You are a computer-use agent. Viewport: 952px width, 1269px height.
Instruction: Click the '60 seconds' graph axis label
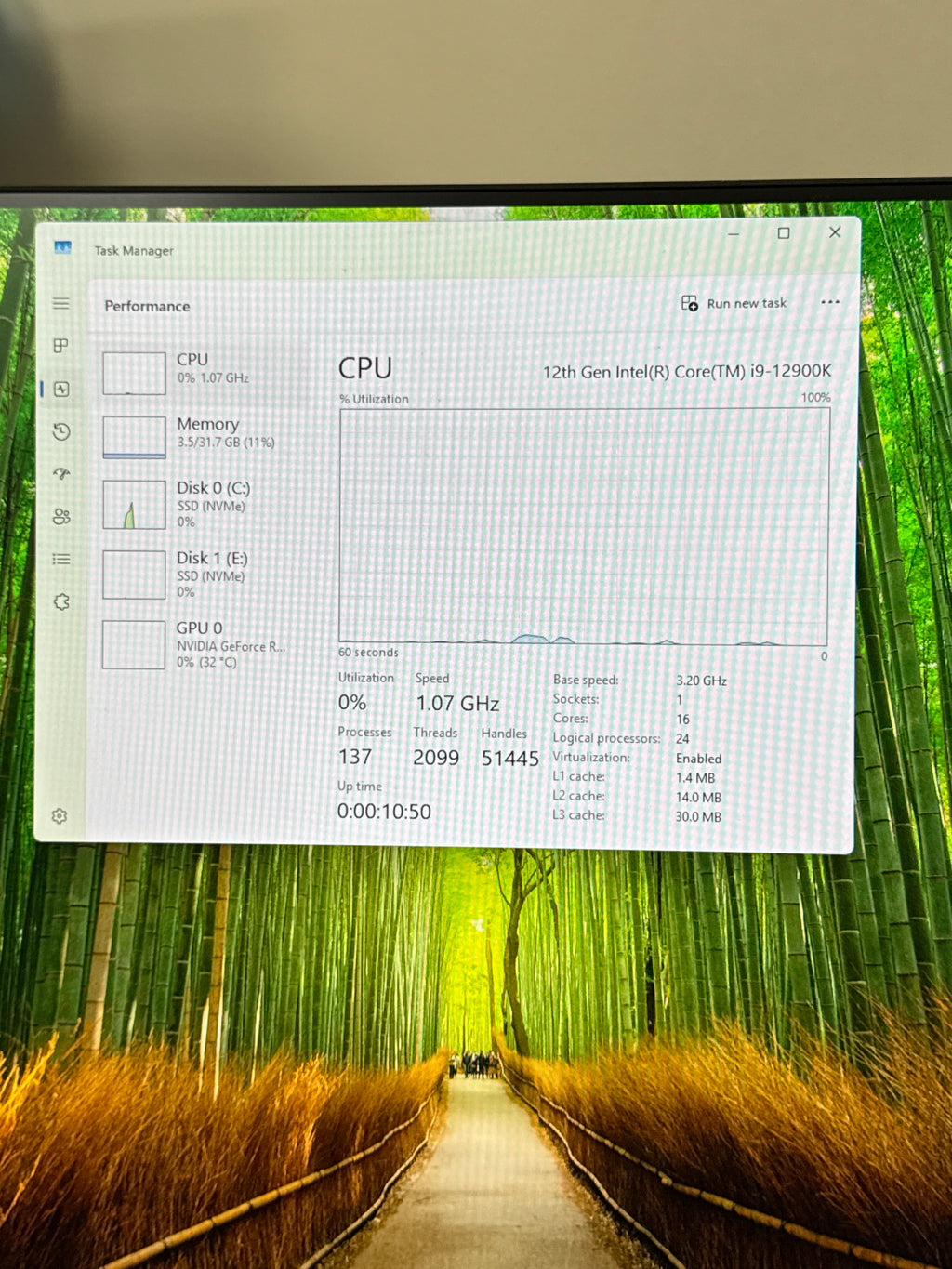pyautogui.click(x=368, y=653)
